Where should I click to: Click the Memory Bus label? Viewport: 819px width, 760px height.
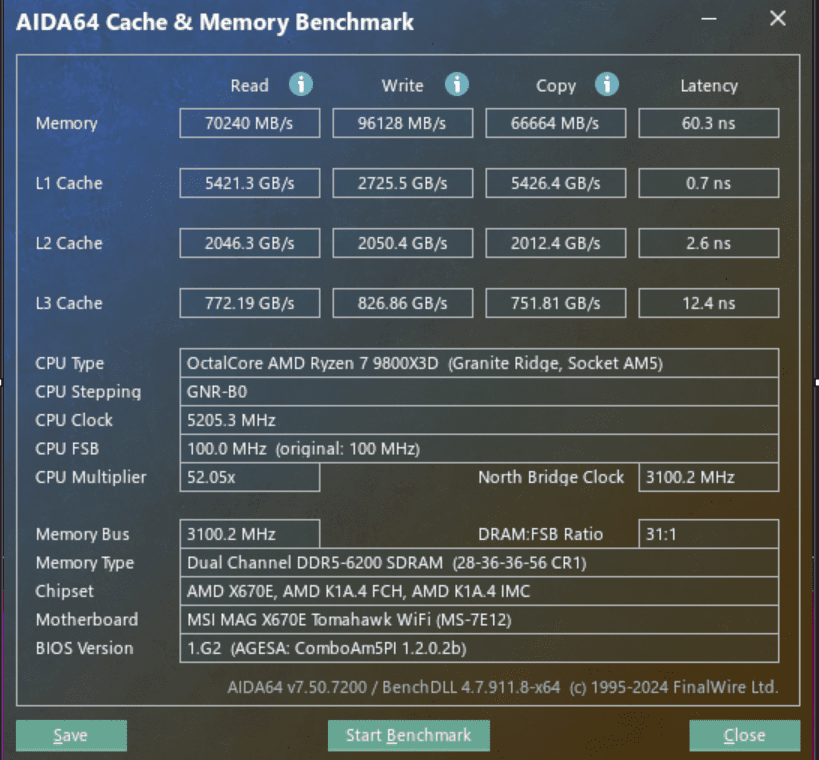pos(83,534)
